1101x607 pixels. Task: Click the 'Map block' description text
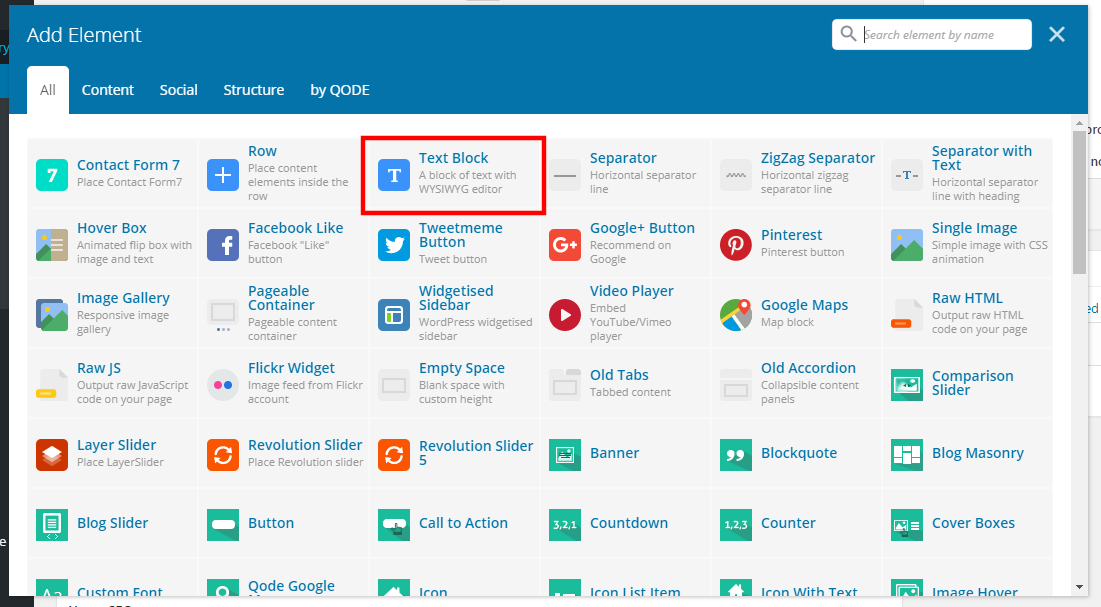pos(788,322)
